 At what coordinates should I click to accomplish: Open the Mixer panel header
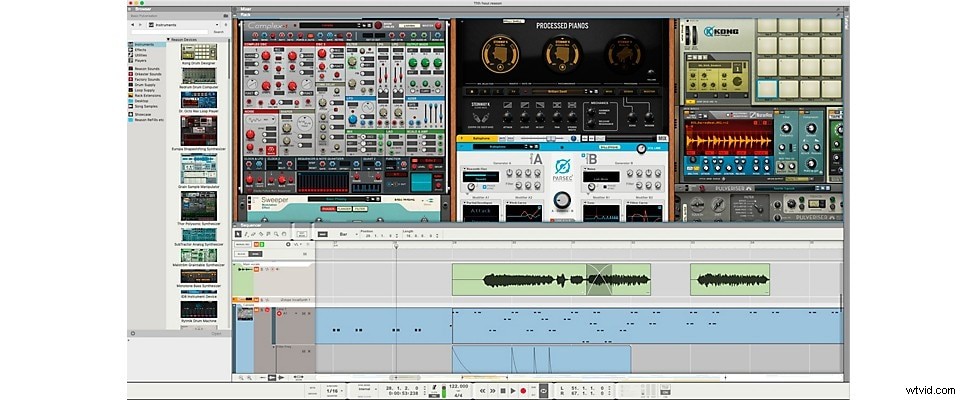(x=245, y=9)
